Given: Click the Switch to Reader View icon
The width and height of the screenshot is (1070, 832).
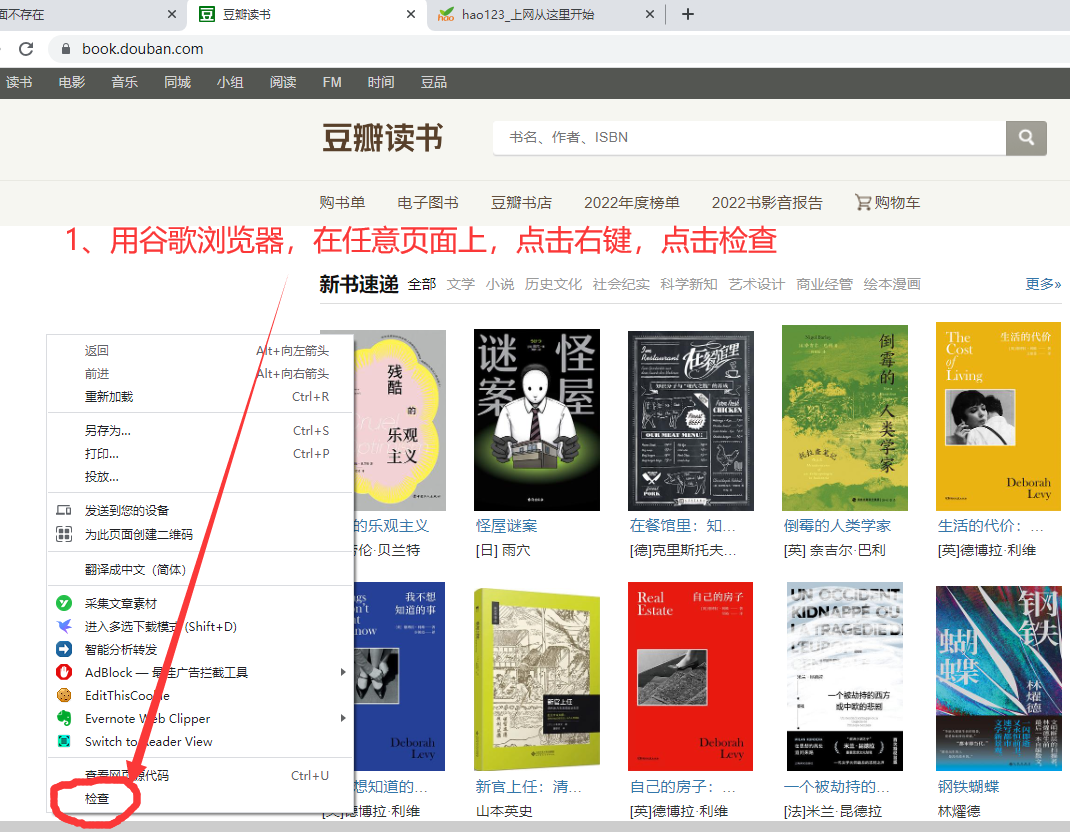Looking at the screenshot, I should 63,741.
